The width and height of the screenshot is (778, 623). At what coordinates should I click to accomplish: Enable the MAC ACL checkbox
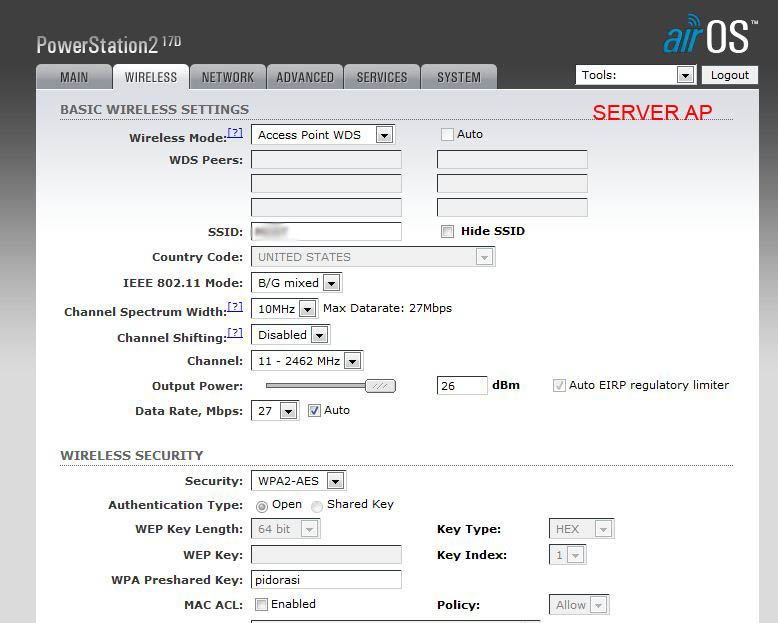[x=261, y=605]
